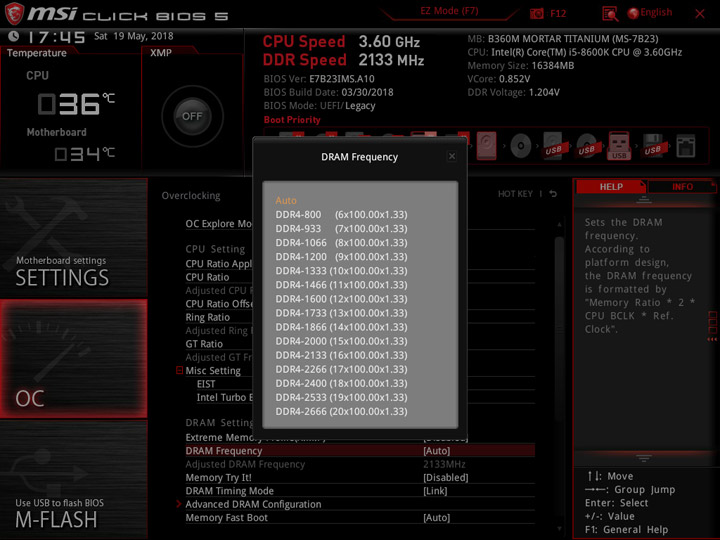The width and height of the screenshot is (720, 540).
Task: Exit BIOS with the top-right X icon
Action: [x=700, y=13]
